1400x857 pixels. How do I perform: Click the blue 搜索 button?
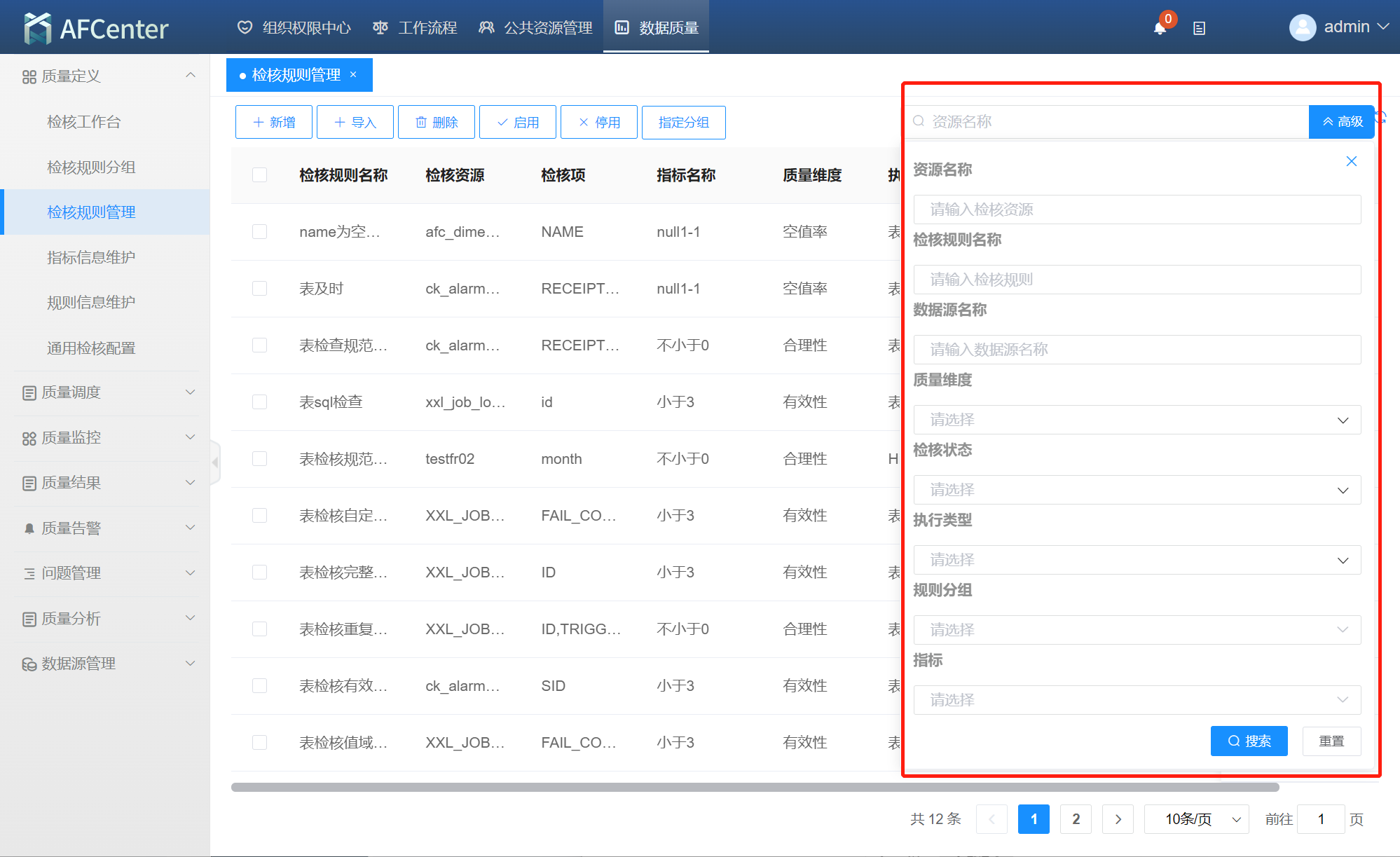(1249, 741)
